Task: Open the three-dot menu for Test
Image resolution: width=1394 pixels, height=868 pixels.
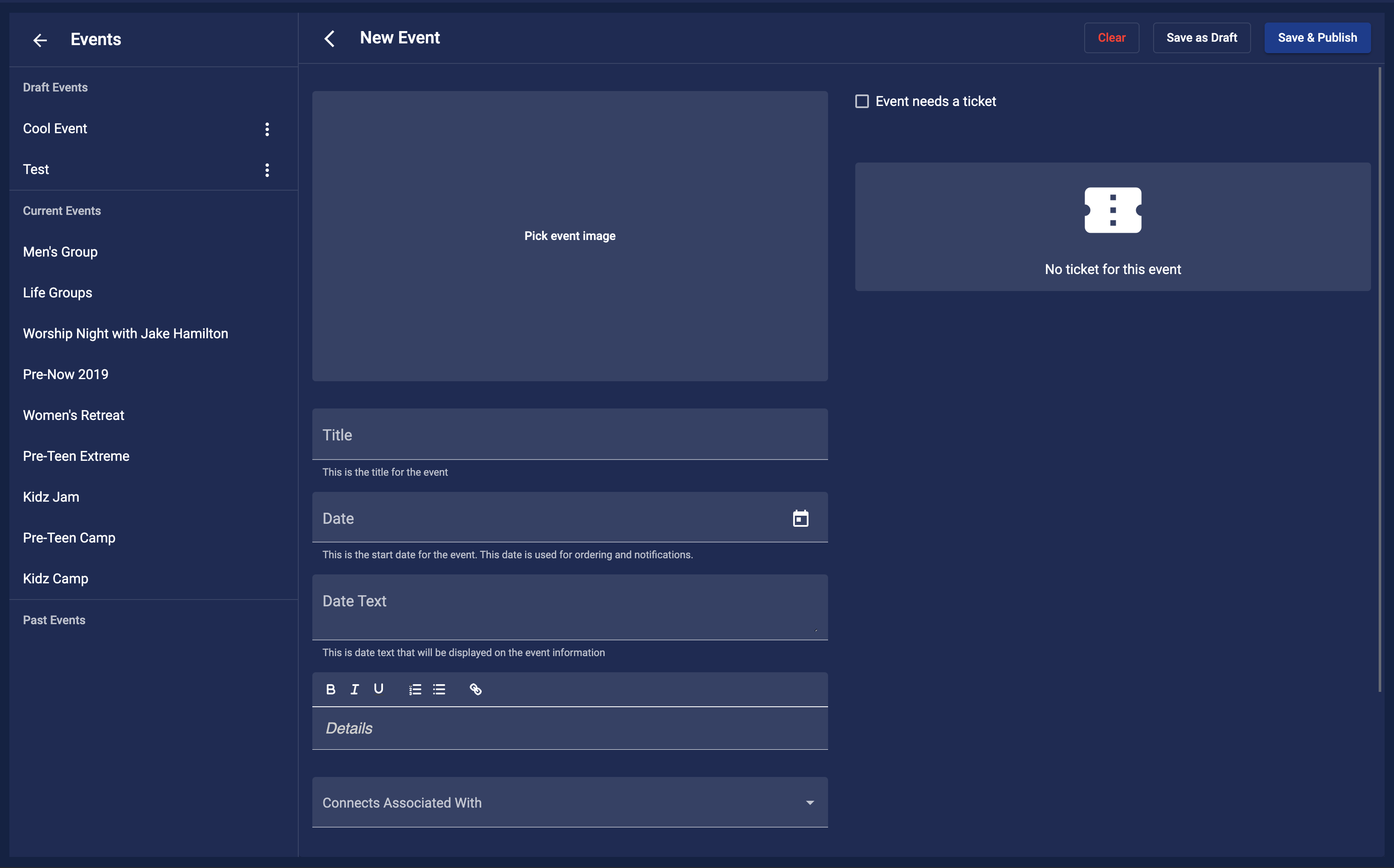Action: (x=267, y=169)
